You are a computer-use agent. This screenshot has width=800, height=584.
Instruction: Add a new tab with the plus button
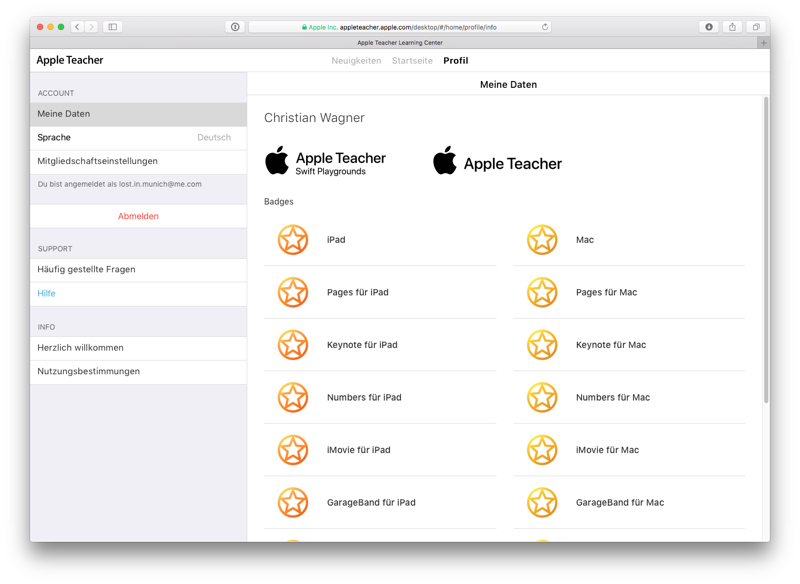763,43
